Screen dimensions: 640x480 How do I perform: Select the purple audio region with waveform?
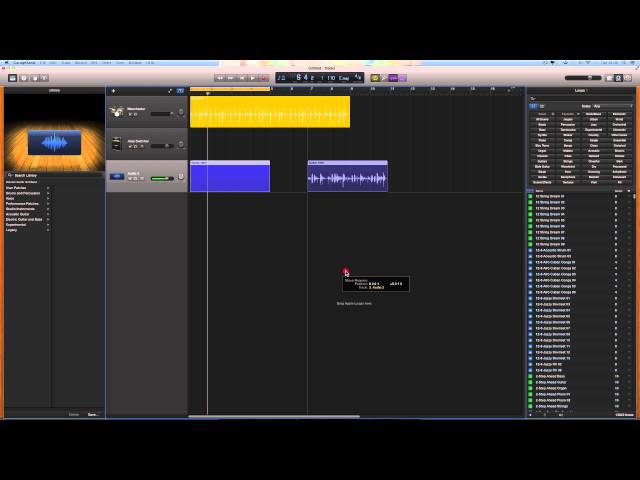point(347,176)
